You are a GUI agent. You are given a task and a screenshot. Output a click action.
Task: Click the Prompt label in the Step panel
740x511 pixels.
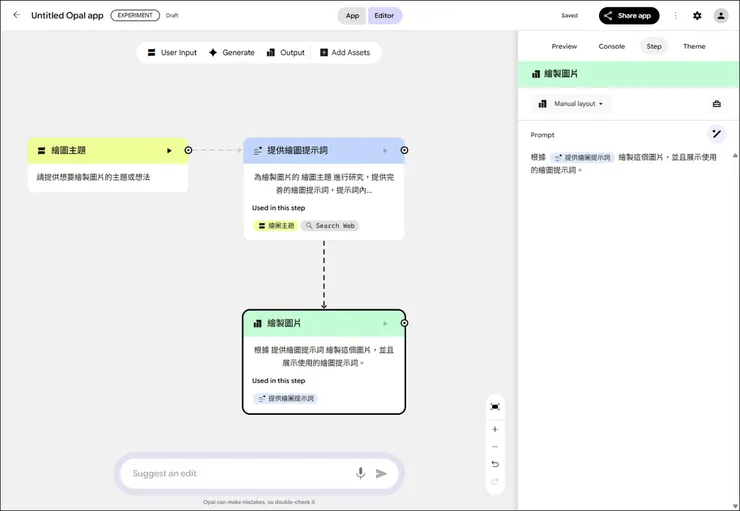(x=542, y=135)
